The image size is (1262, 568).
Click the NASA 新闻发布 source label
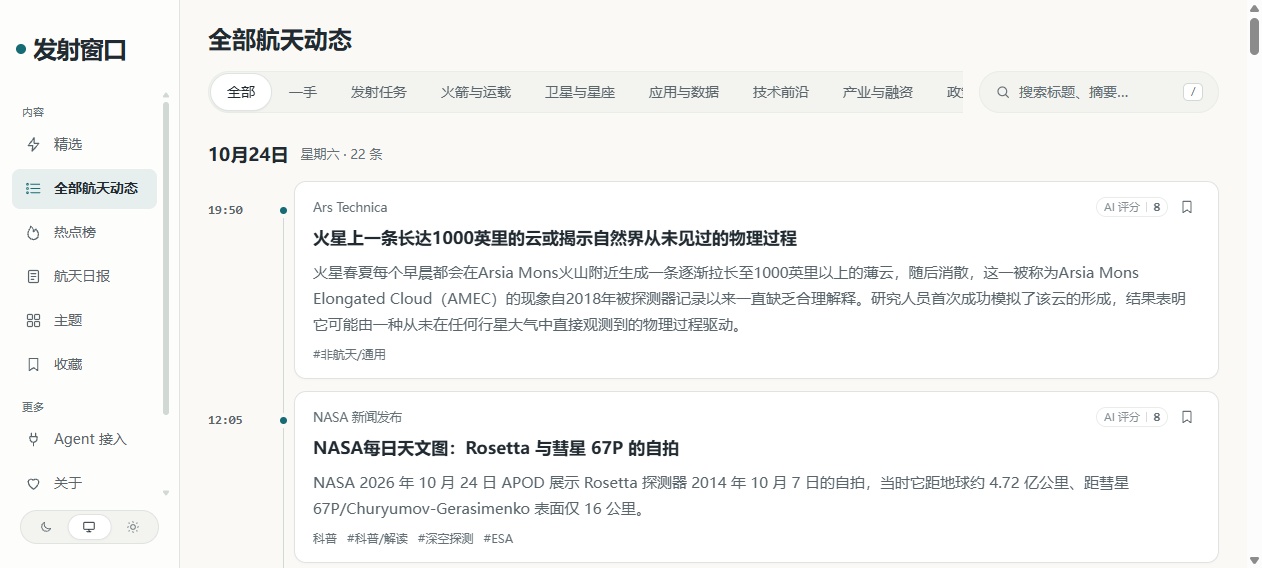[x=357, y=417]
